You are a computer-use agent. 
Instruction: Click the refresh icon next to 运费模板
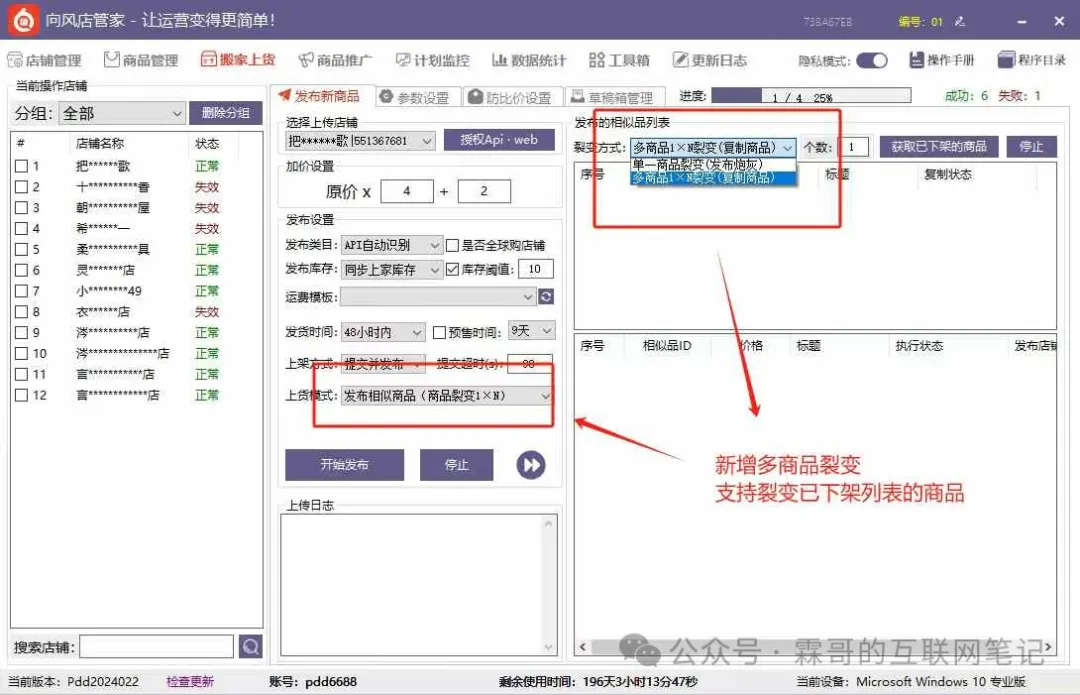(545, 297)
